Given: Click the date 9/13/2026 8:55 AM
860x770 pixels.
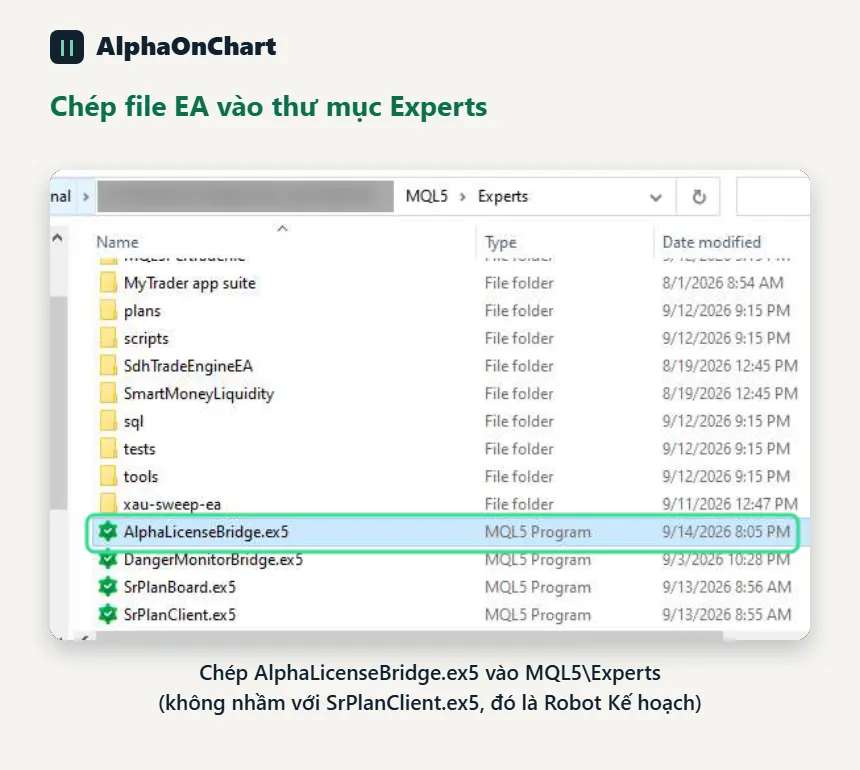Looking at the screenshot, I should click(726, 614).
